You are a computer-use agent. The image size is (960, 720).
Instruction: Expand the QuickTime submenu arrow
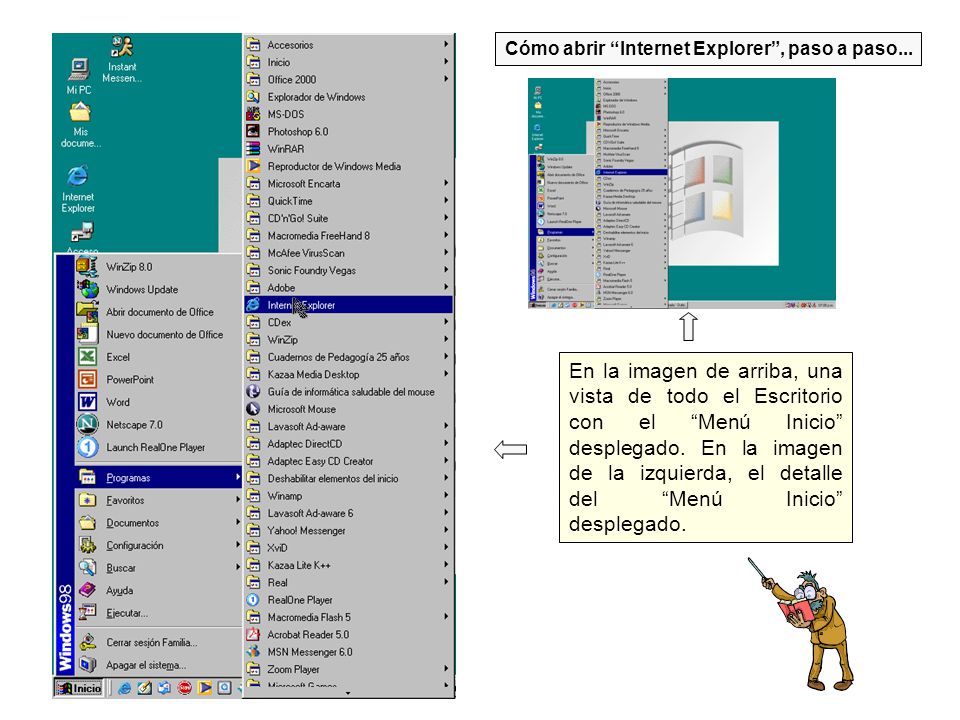446,200
